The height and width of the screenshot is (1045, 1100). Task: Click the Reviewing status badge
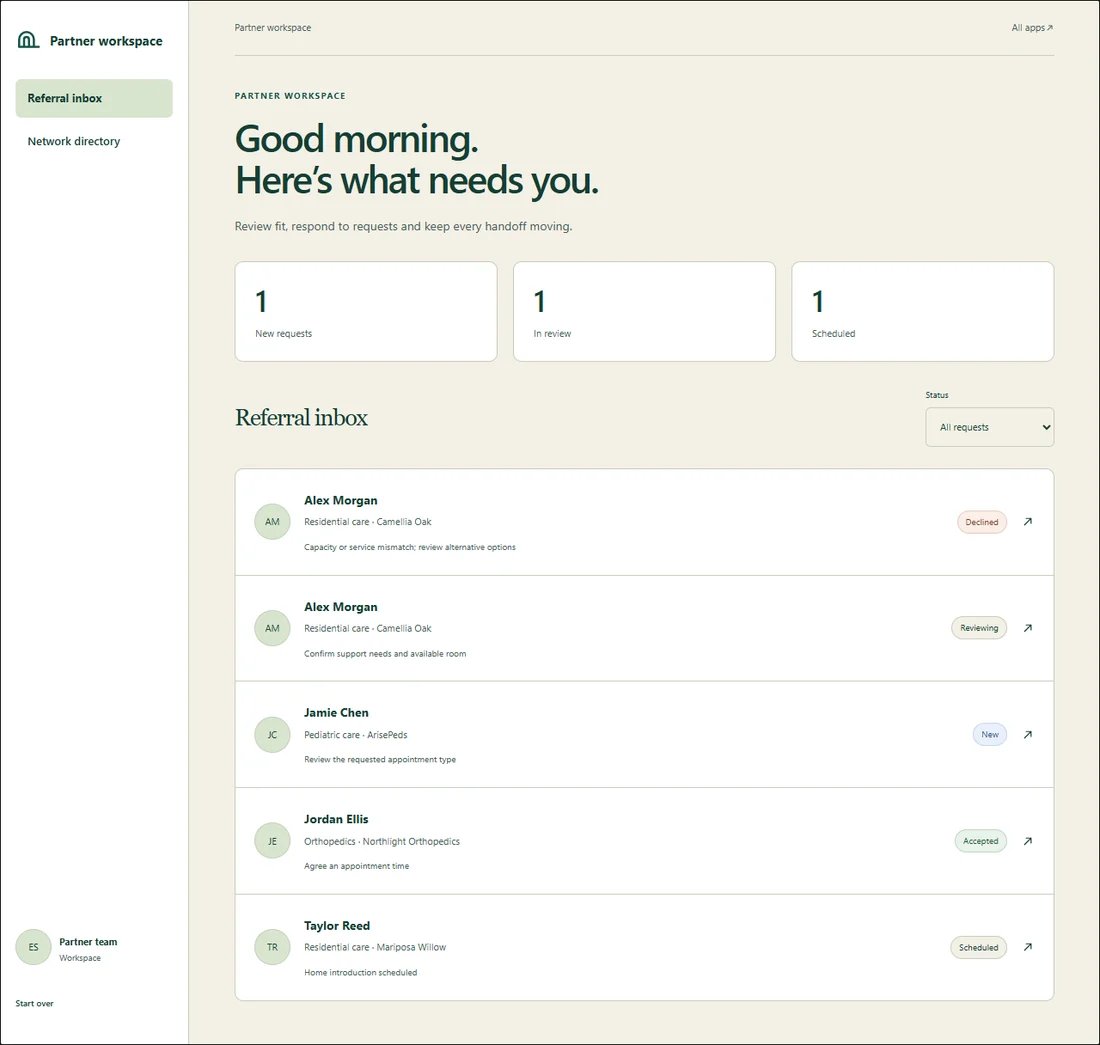[x=979, y=628]
